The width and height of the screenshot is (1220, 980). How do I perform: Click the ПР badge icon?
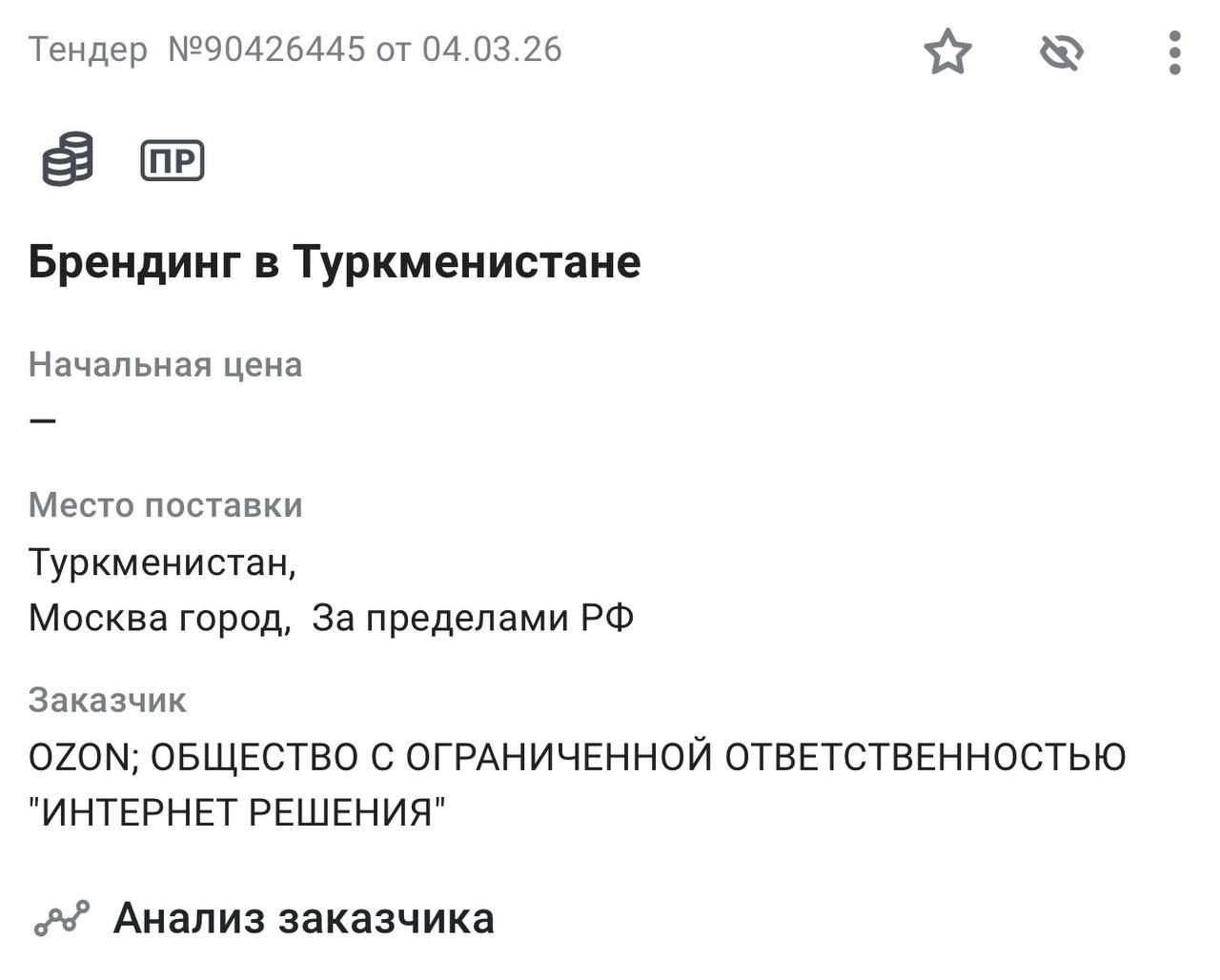[x=173, y=160]
